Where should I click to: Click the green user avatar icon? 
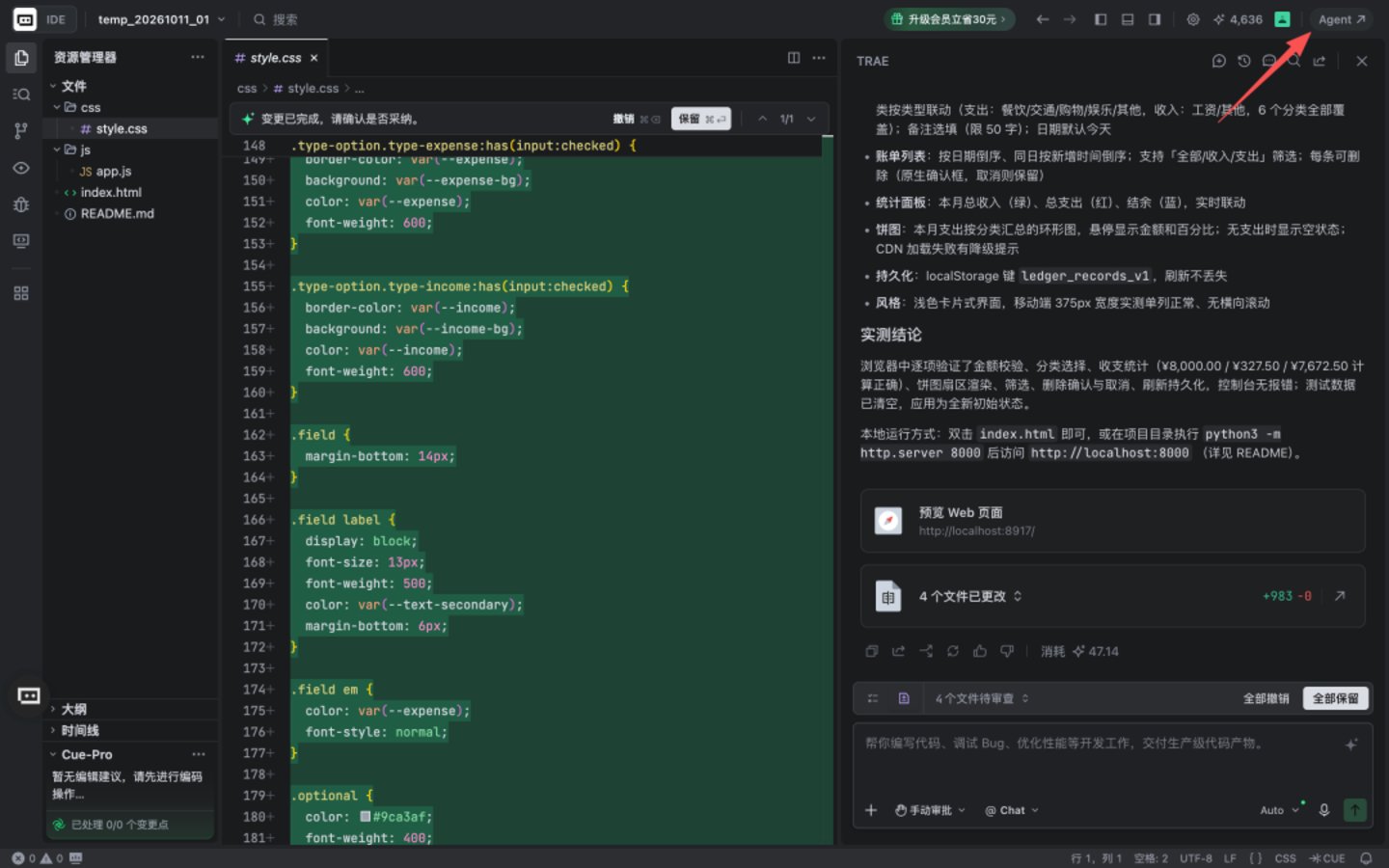click(1282, 19)
